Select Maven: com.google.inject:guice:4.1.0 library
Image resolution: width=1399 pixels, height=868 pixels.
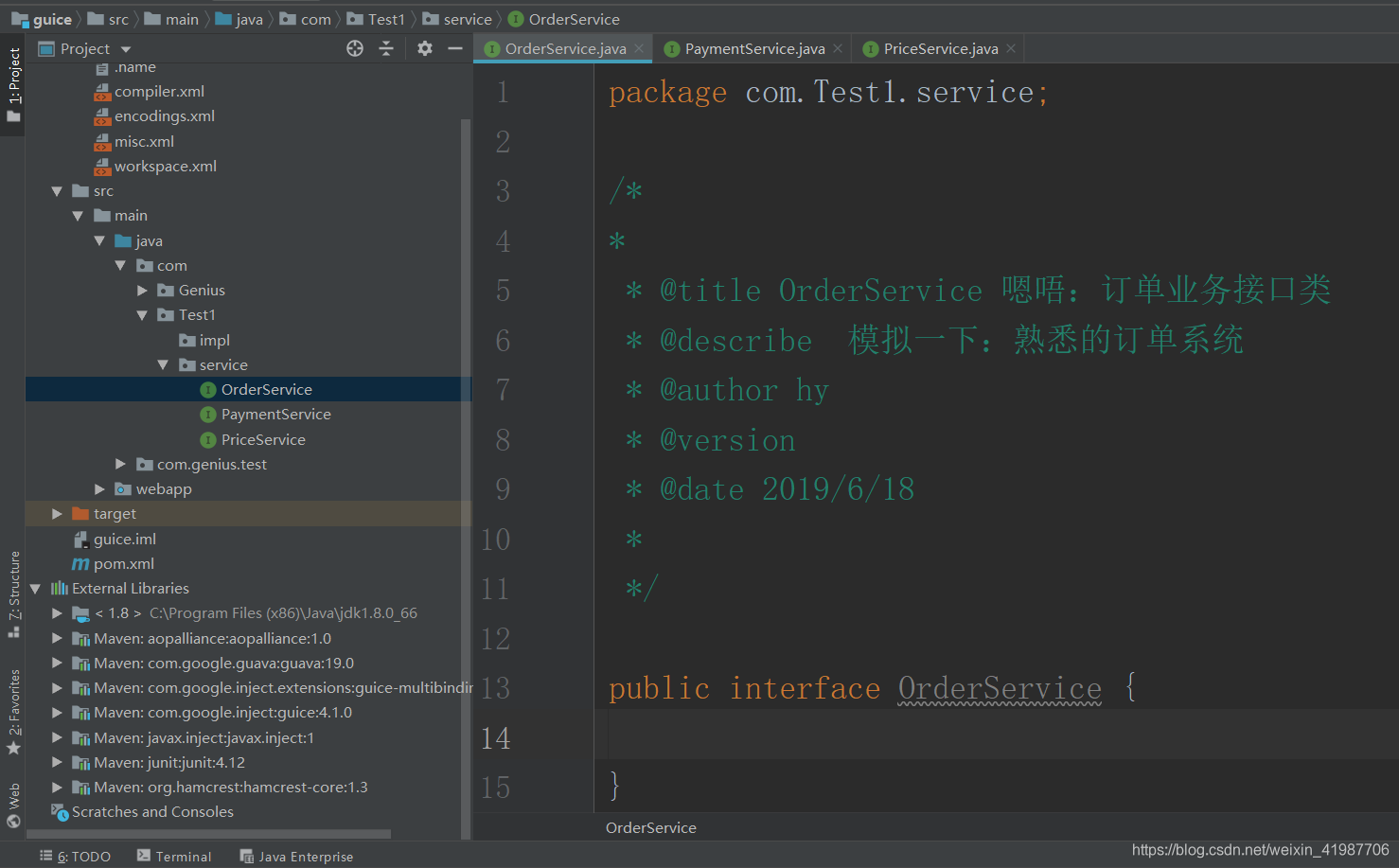point(222,712)
